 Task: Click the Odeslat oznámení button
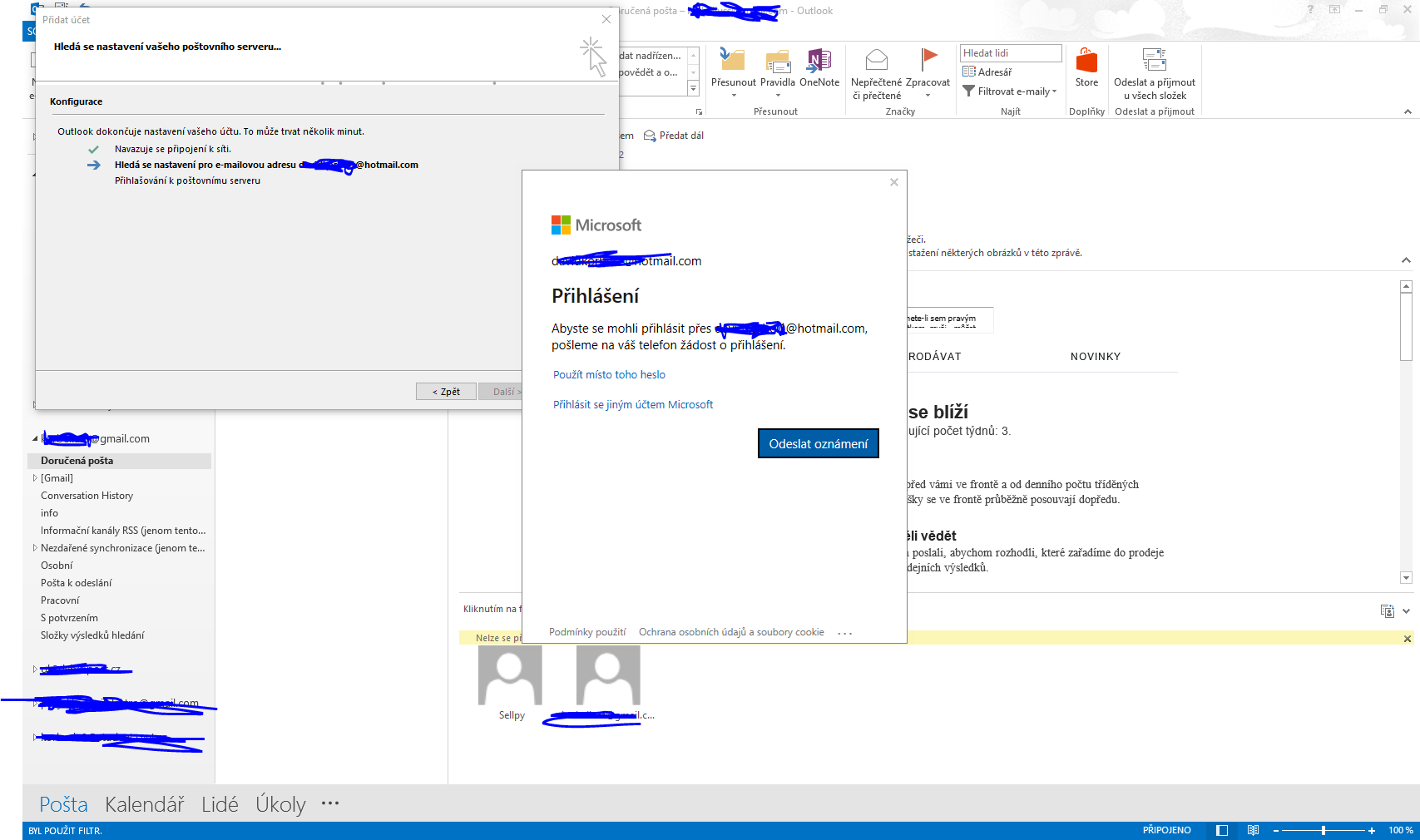click(x=819, y=443)
